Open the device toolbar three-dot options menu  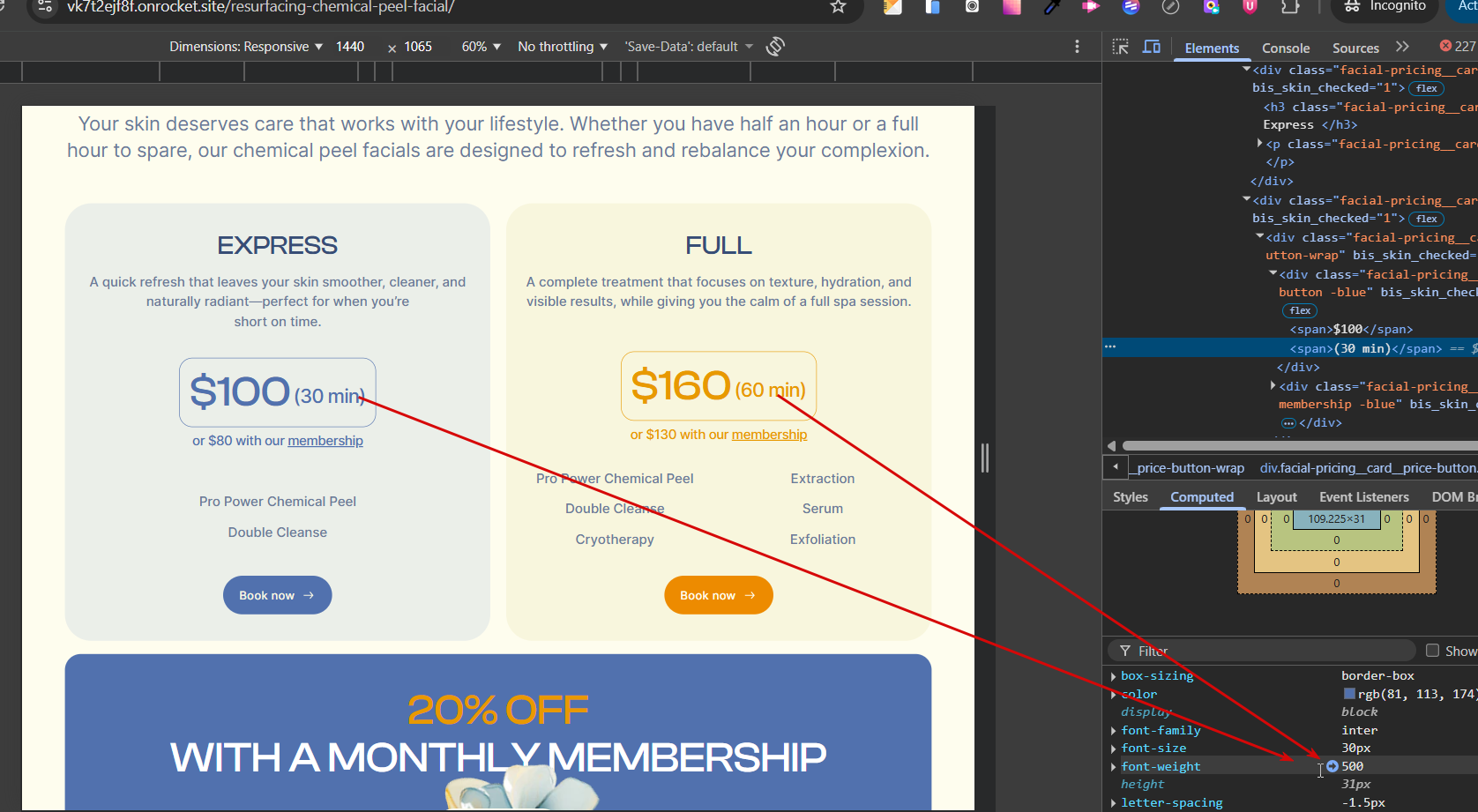click(x=1077, y=47)
